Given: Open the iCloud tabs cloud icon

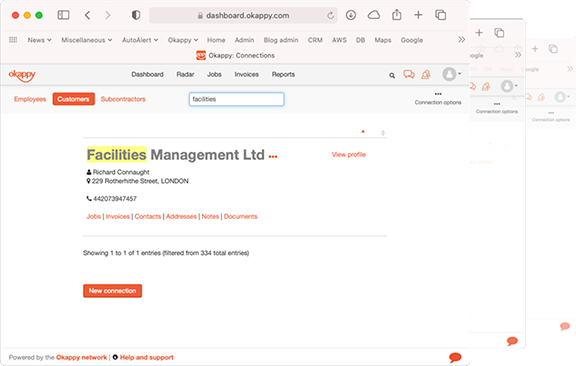Looking at the screenshot, I should pos(374,15).
